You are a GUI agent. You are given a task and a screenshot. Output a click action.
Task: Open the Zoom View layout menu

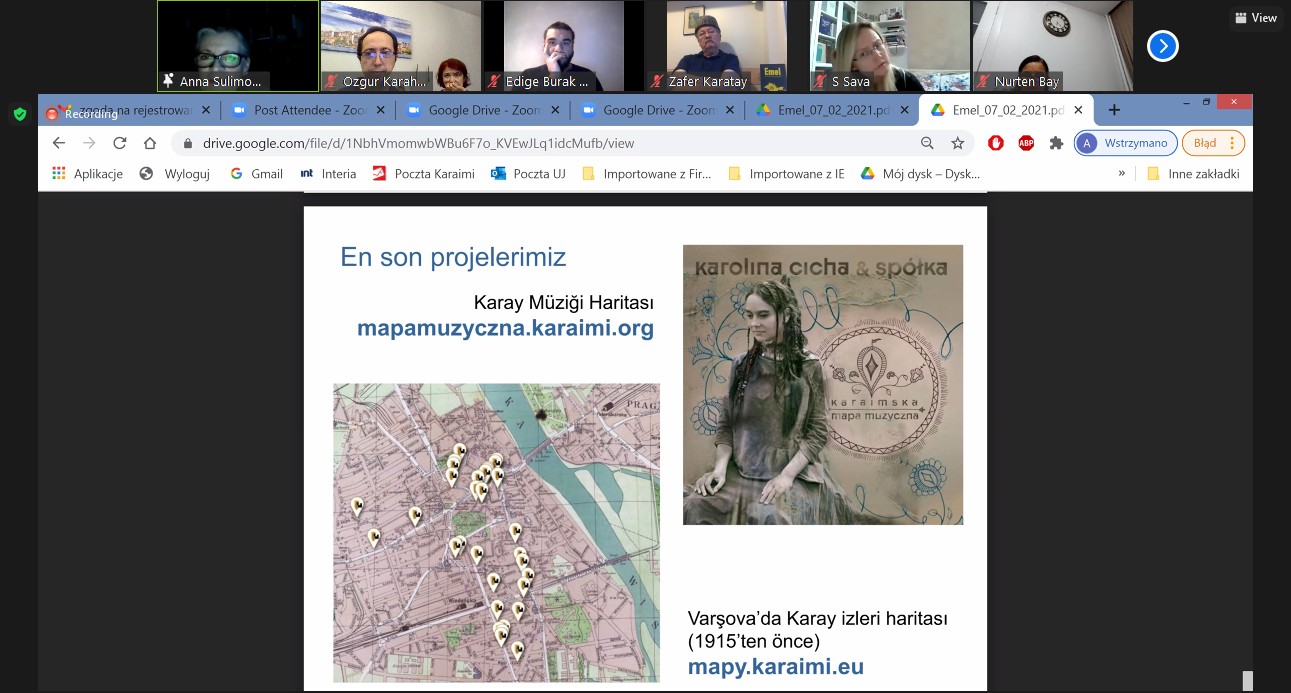click(1256, 18)
